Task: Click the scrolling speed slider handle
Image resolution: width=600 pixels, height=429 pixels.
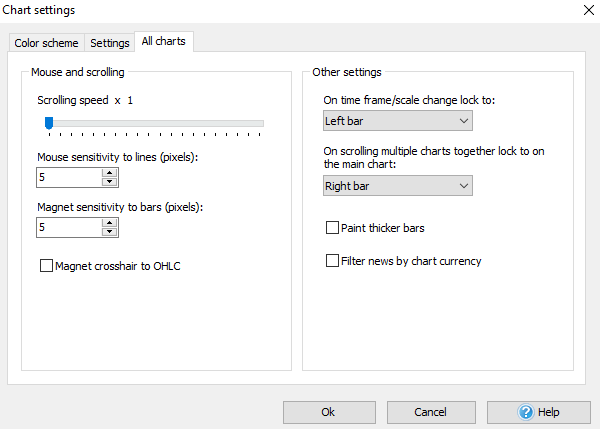Action: pos(48,123)
